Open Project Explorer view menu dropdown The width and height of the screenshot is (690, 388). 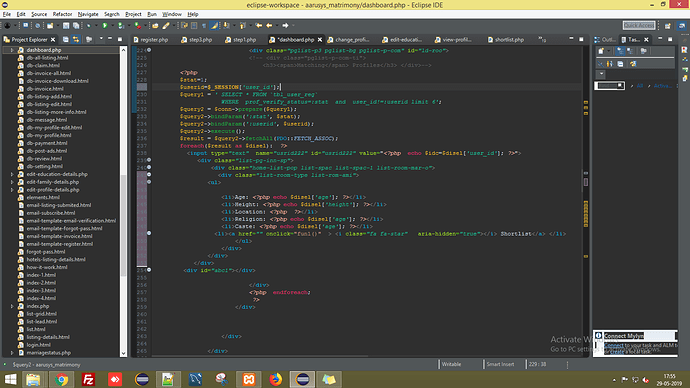(101, 39)
